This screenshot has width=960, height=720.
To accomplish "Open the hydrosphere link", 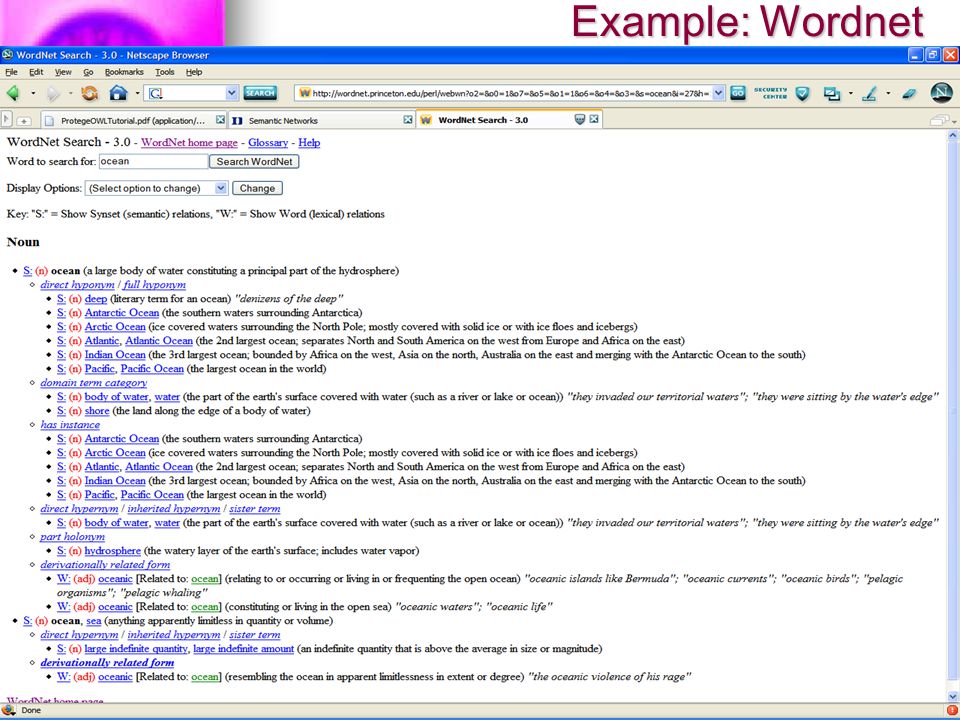I will pos(113,551).
